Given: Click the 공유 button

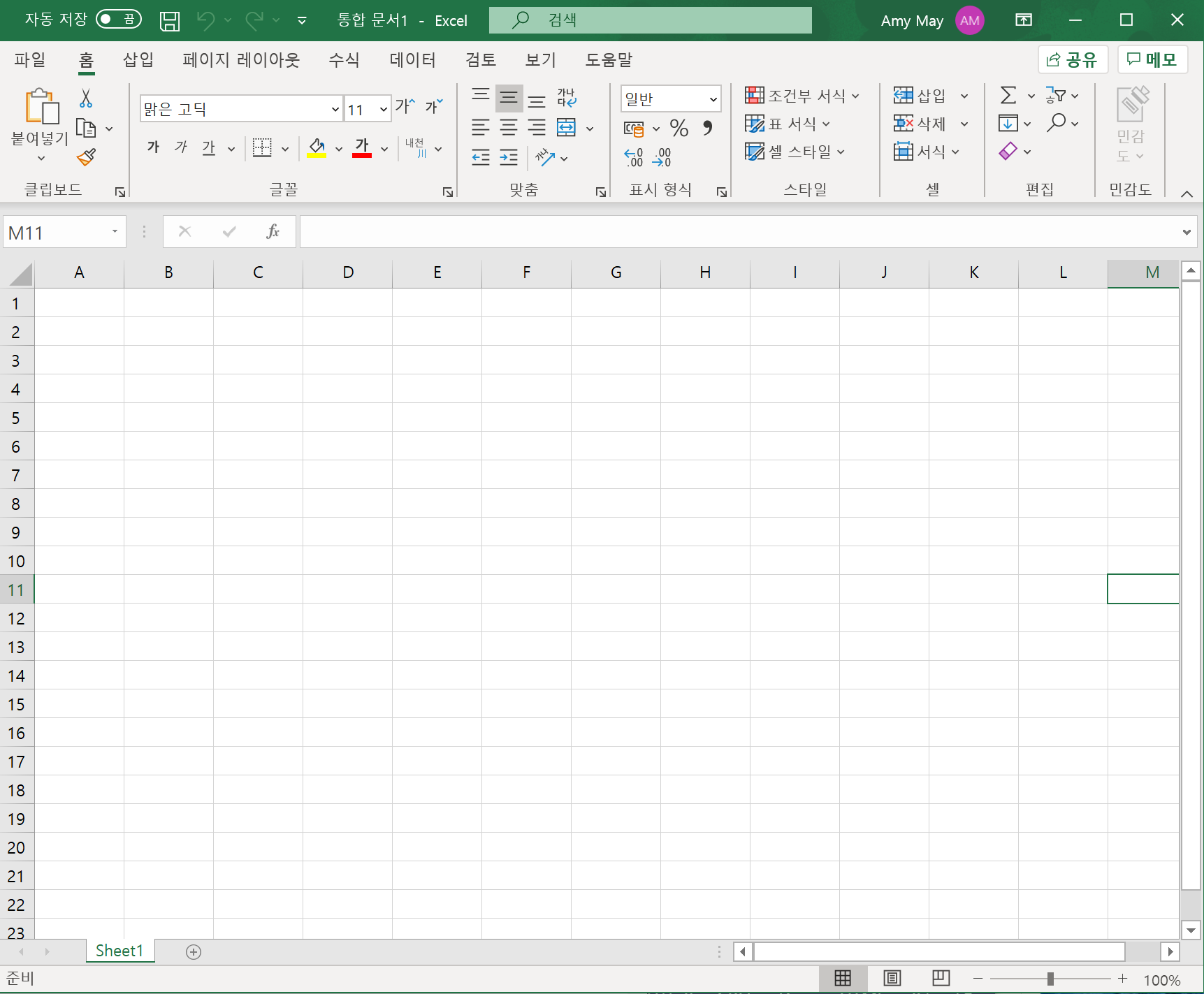Looking at the screenshot, I should point(1073,59).
